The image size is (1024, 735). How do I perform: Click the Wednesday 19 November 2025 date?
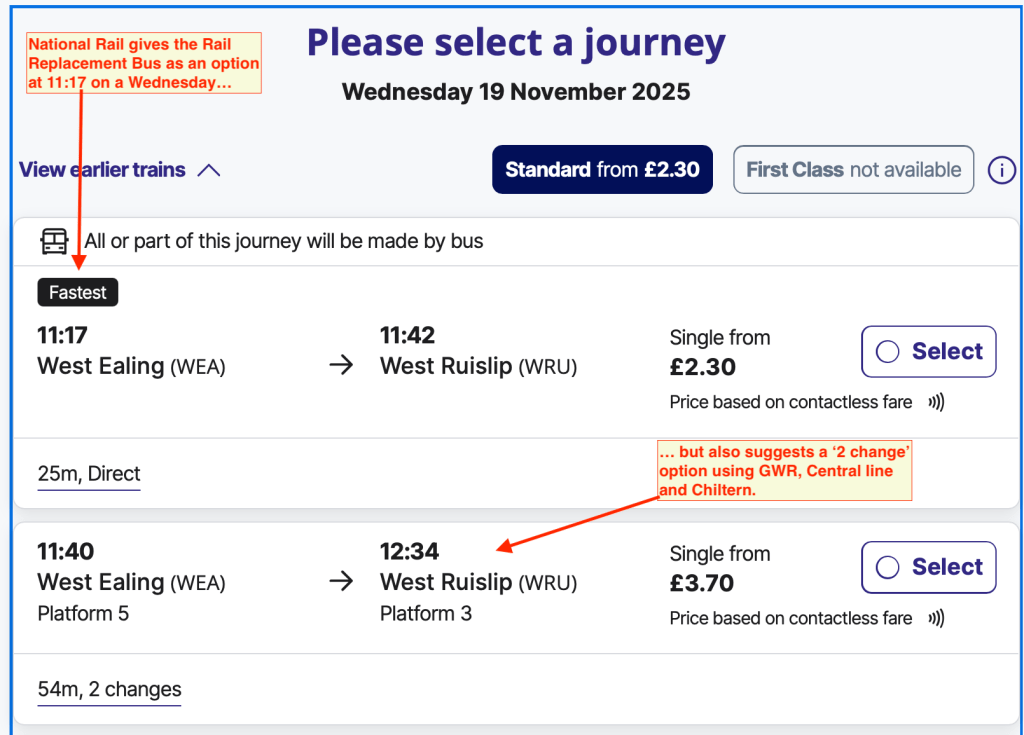516,92
